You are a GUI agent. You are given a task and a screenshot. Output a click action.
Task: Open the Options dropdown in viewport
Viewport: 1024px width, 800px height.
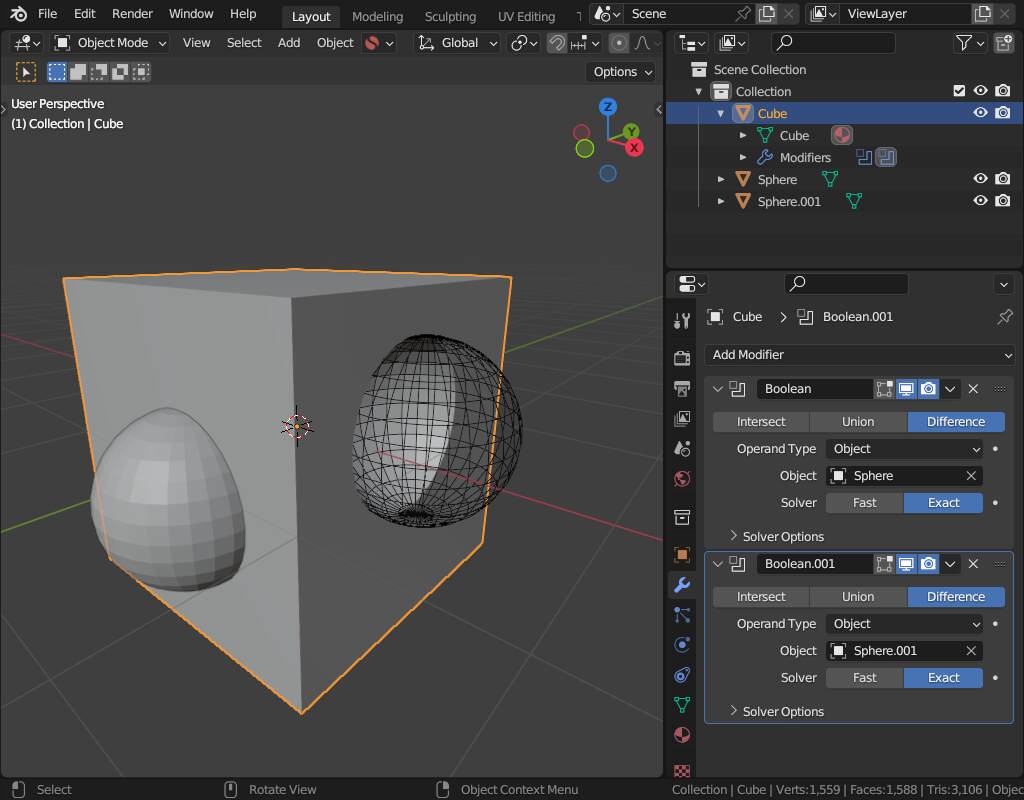click(622, 72)
